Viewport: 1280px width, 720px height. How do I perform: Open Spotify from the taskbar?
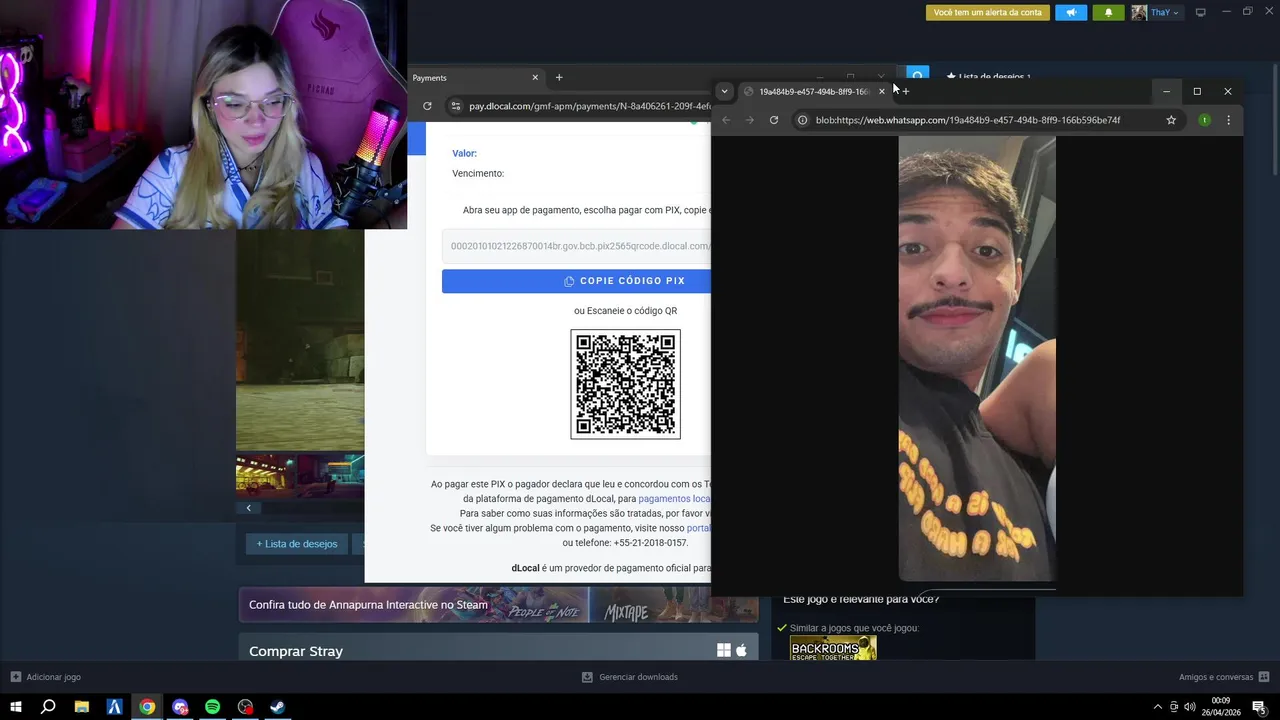coord(212,707)
